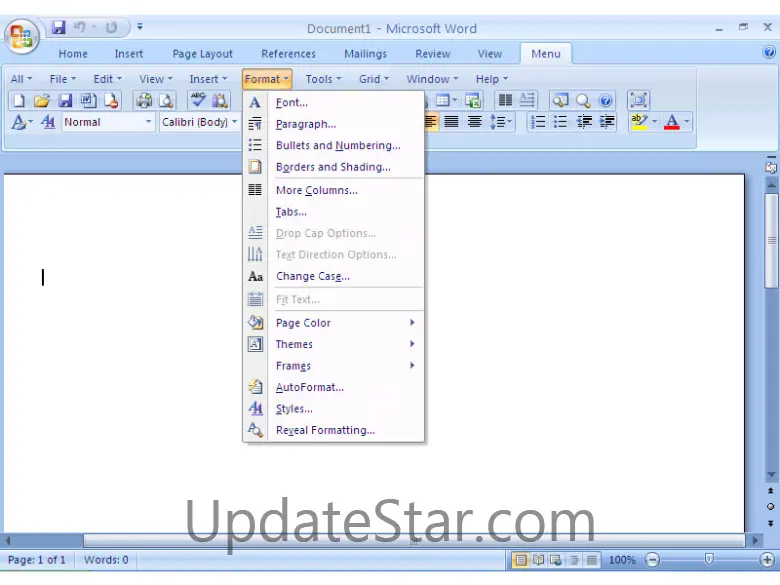This screenshot has height=585, width=780.
Task: Click the Spelling check ABC icon
Action: click(x=197, y=100)
